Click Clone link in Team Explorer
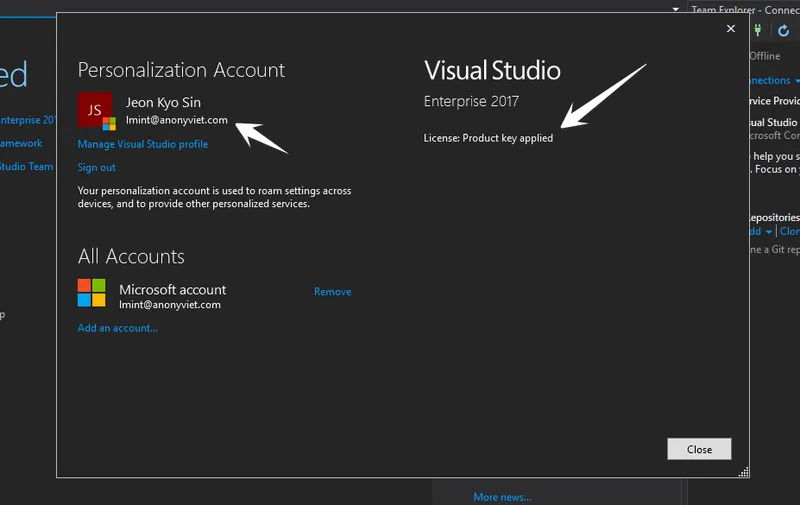Viewport: 800px width, 505px height. click(790, 231)
